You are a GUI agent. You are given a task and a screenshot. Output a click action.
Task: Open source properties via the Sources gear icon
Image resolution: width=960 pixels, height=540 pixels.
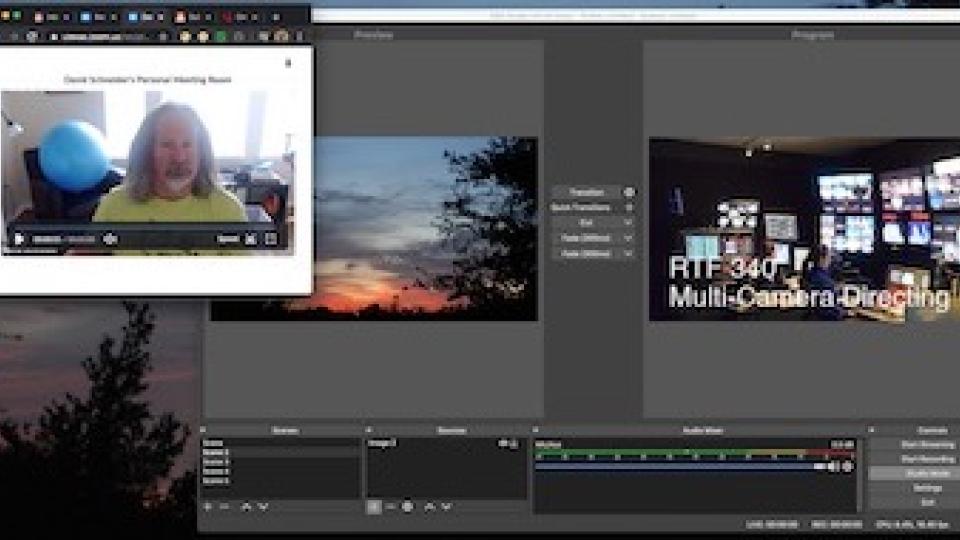coord(407,507)
